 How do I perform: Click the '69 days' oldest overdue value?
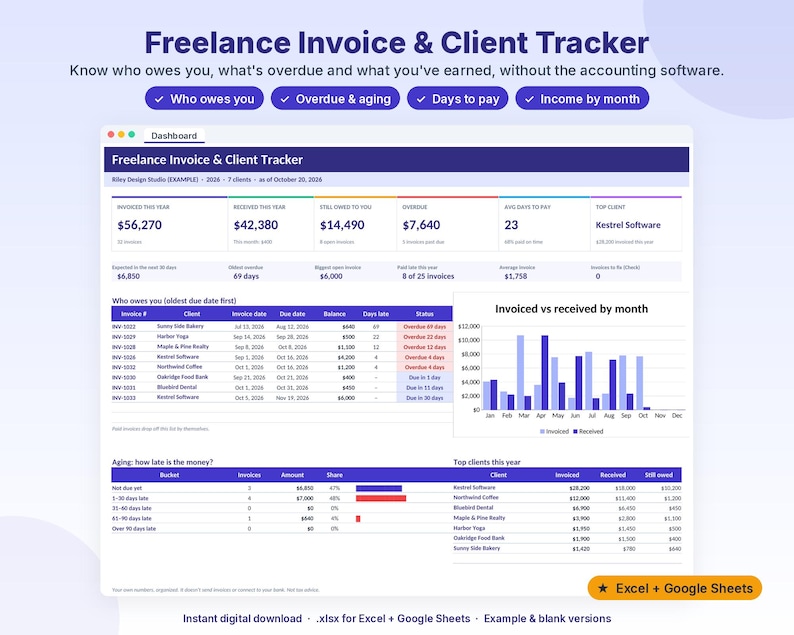pyautogui.click(x=246, y=276)
